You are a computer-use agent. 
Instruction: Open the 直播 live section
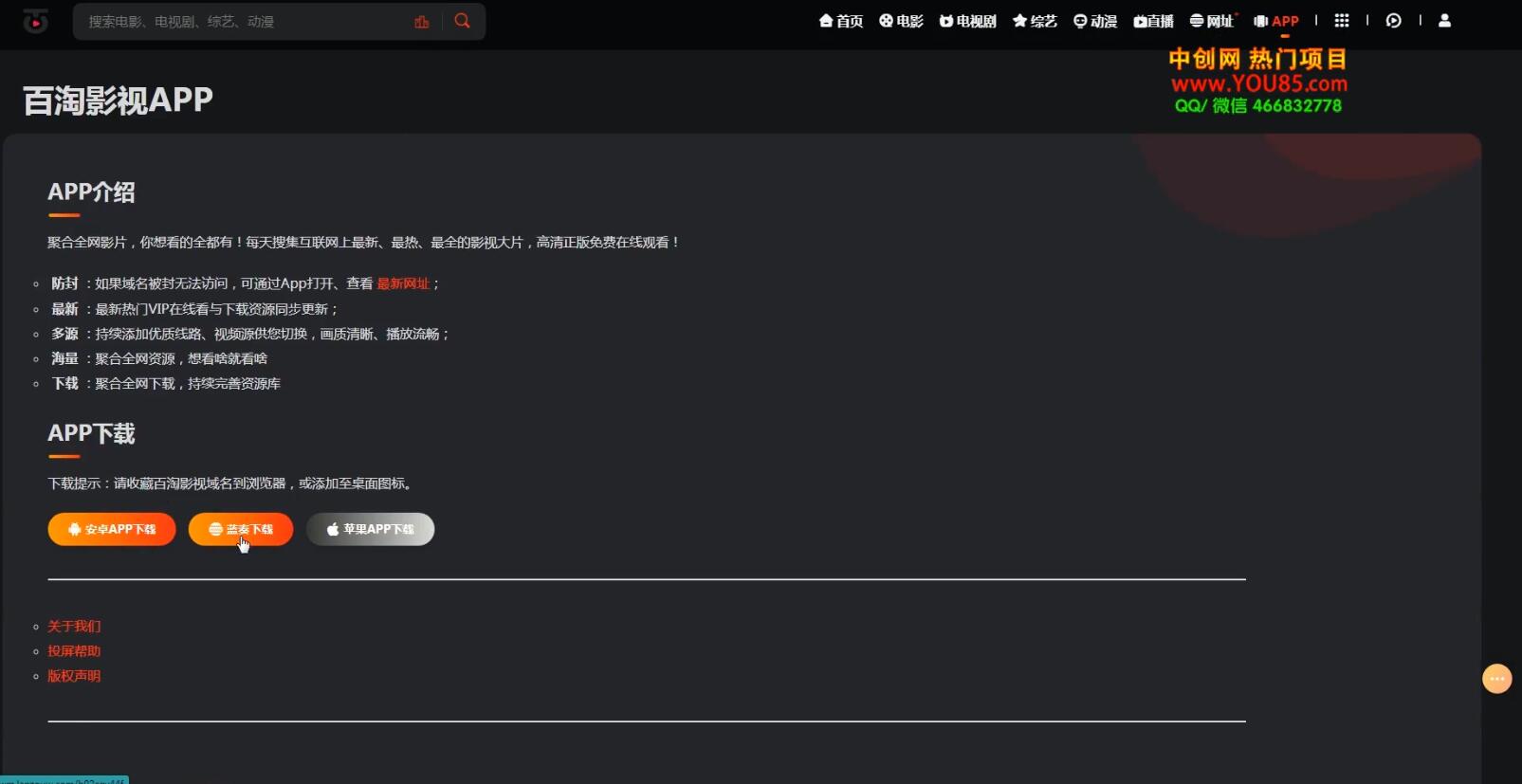pyautogui.click(x=1153, y=21)
